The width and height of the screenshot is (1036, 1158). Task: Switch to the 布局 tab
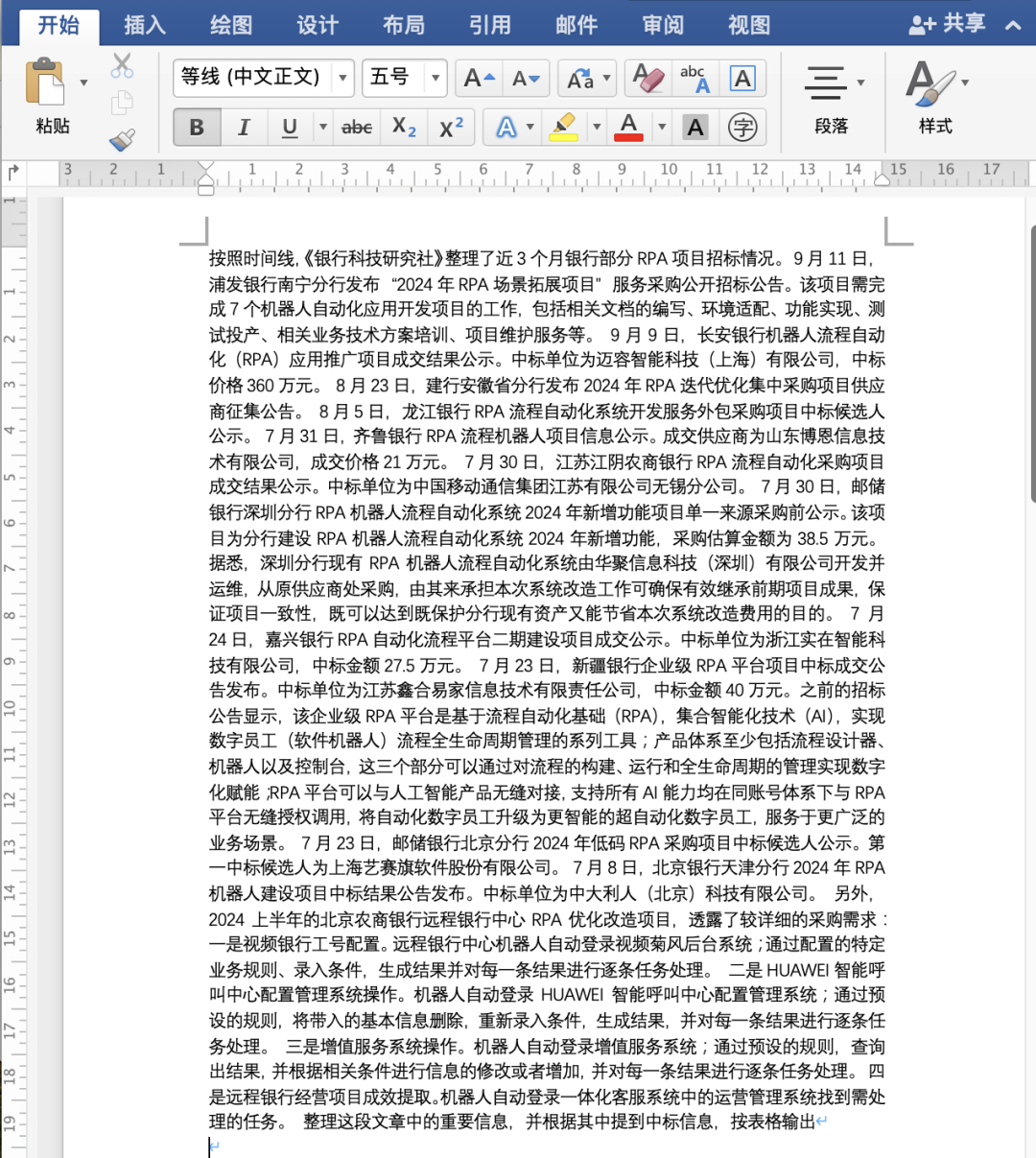click(x=404, y=24)
